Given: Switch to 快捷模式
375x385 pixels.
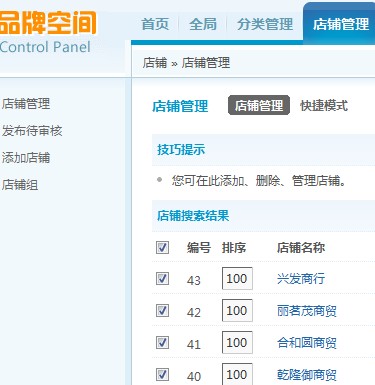Looking at the screenshot, I should [324, 106].
